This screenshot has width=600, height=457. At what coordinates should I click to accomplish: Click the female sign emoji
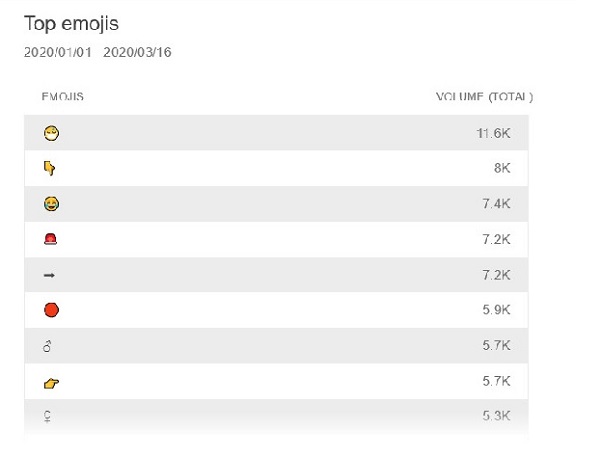pos(47,416)
